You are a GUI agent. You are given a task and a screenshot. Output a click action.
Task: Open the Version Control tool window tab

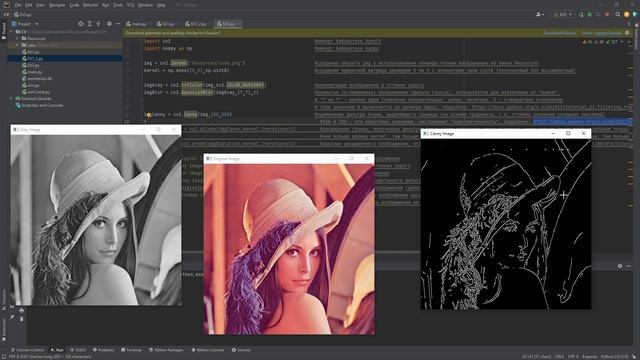(28, 350)
